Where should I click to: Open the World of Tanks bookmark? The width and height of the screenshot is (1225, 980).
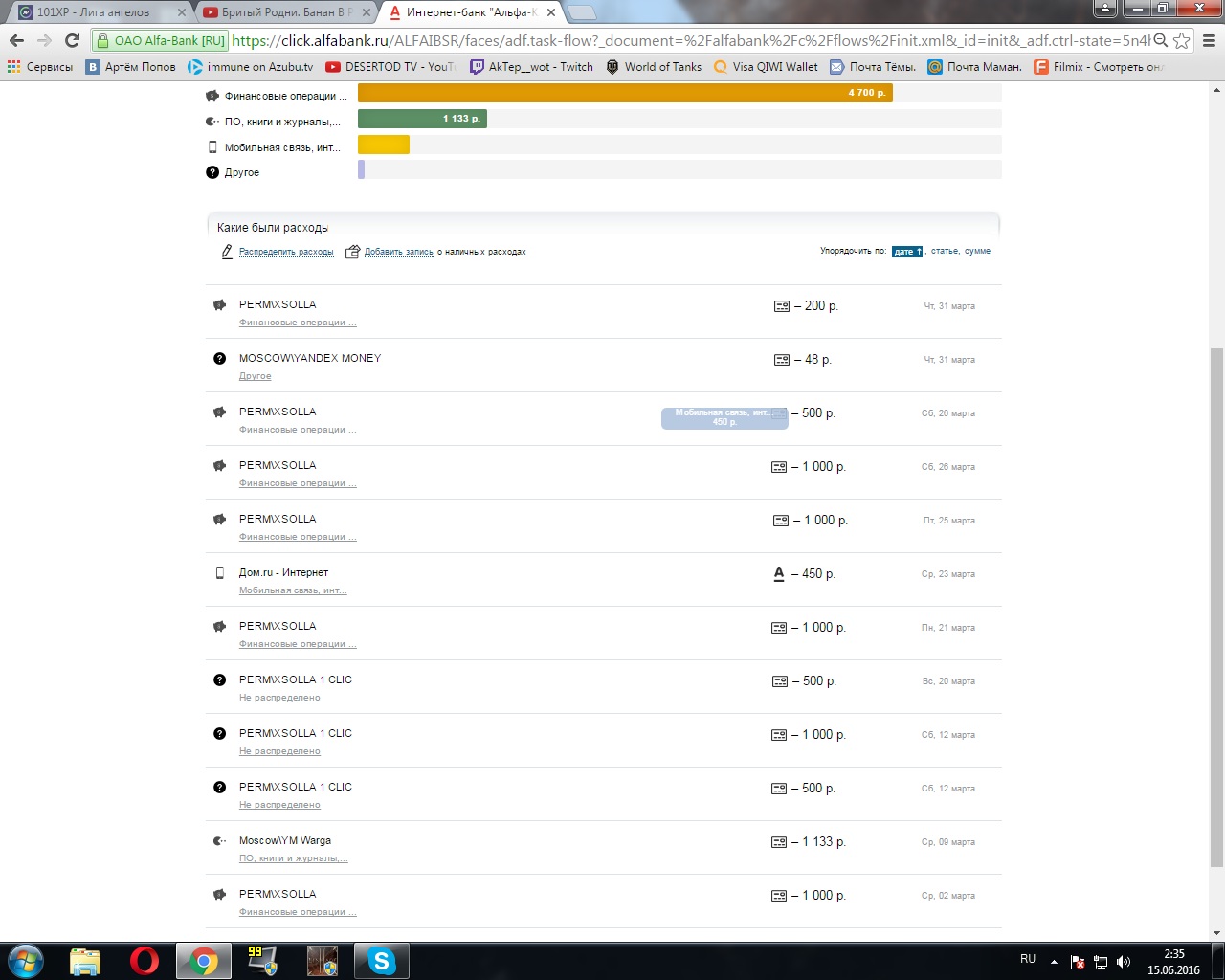click(x=654, y=67)
